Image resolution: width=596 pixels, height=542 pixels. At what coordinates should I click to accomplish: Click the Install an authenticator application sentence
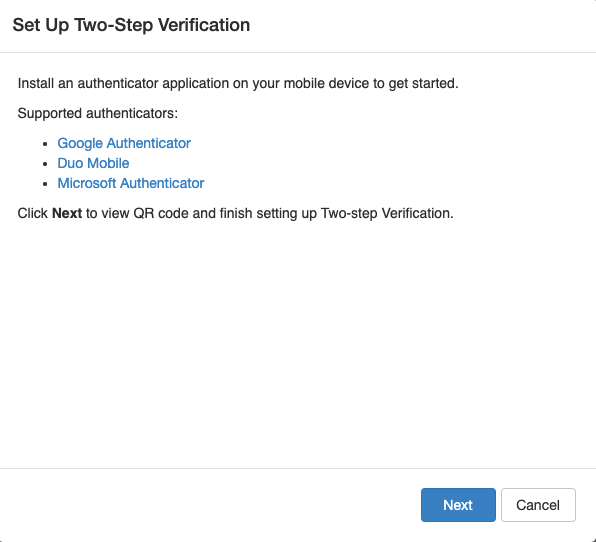238,83
